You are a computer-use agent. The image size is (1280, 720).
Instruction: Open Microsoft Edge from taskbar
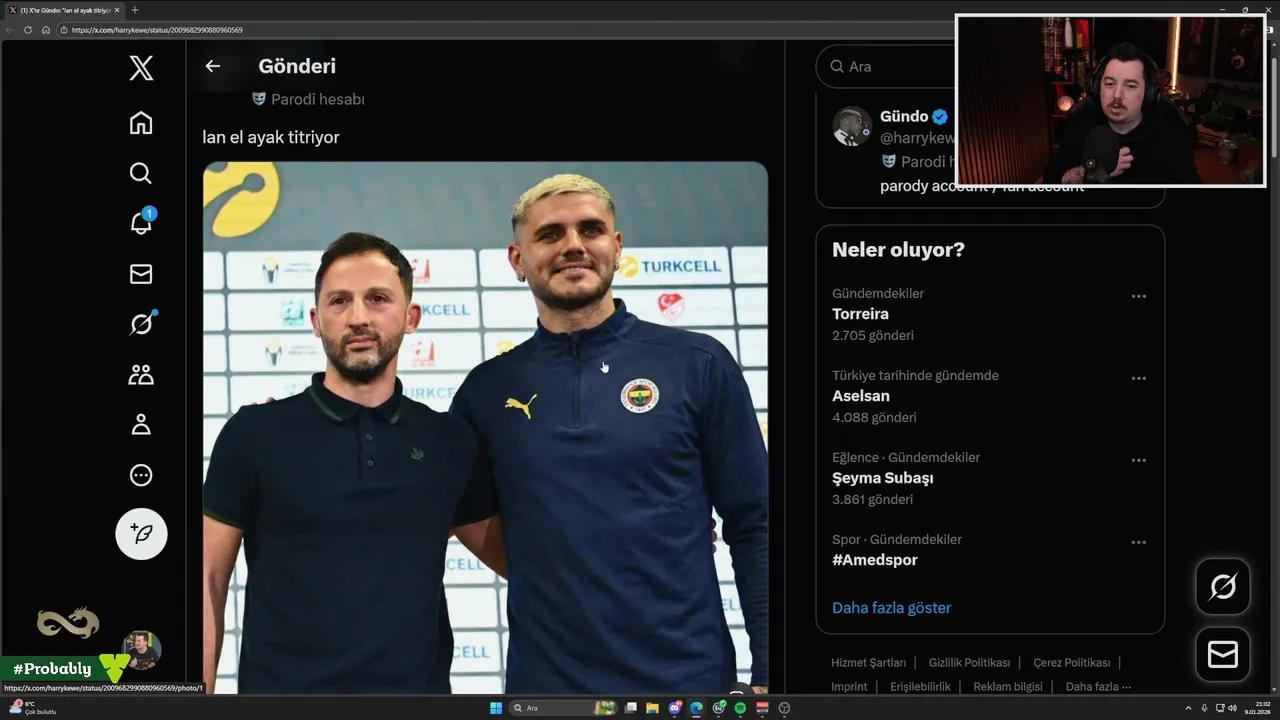696,708
